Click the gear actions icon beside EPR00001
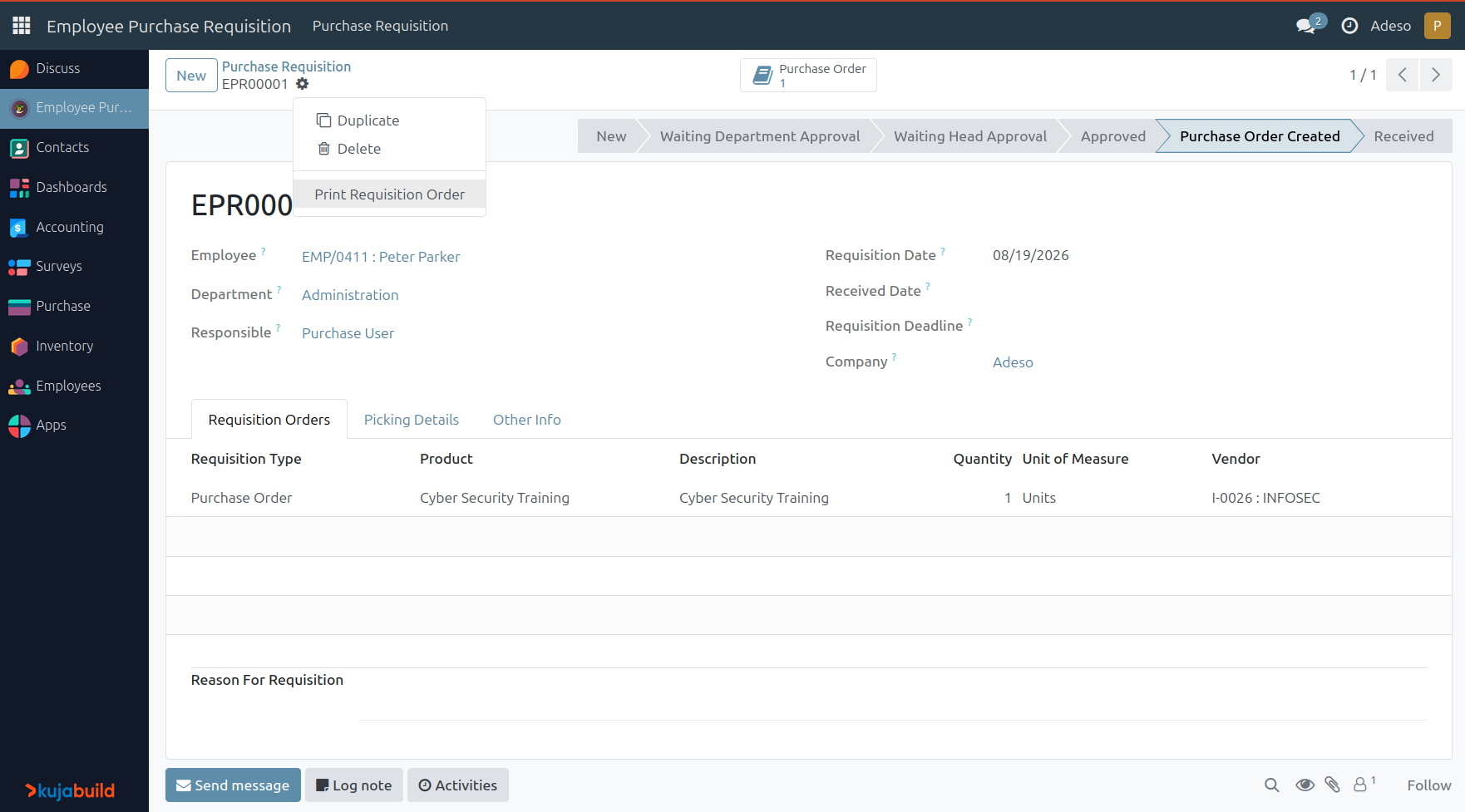The height and width of the screenshot is (812, 1465). coord(303,84)
